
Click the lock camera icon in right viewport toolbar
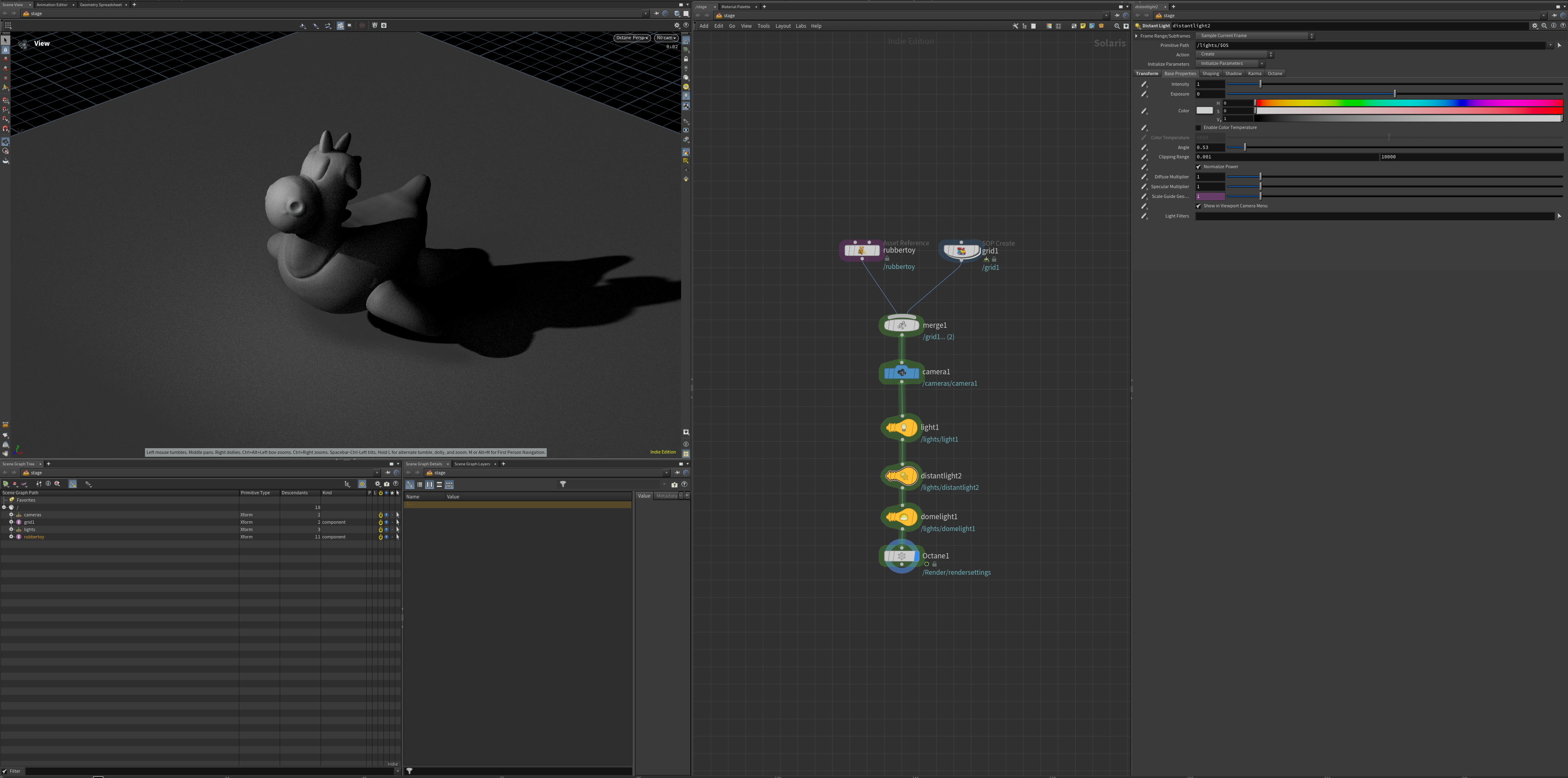686,59
